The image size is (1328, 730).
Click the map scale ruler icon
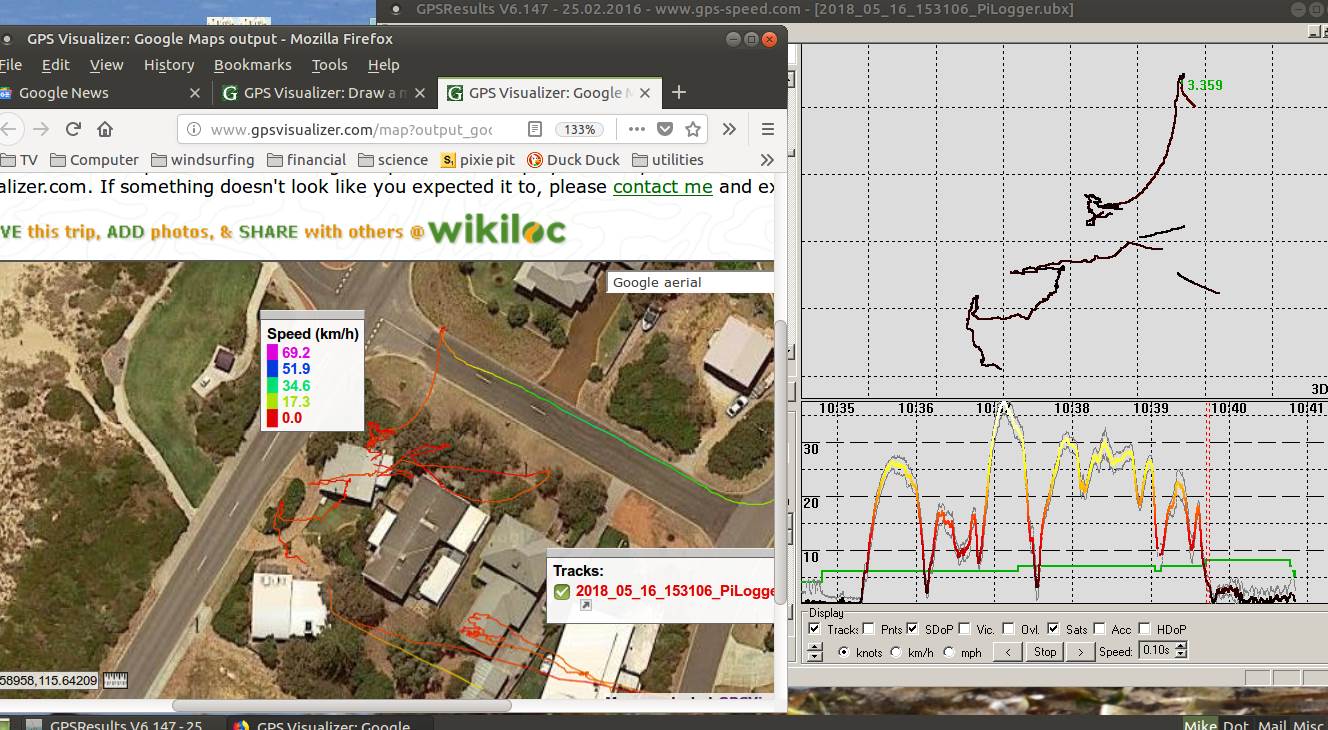pos(116,681)
